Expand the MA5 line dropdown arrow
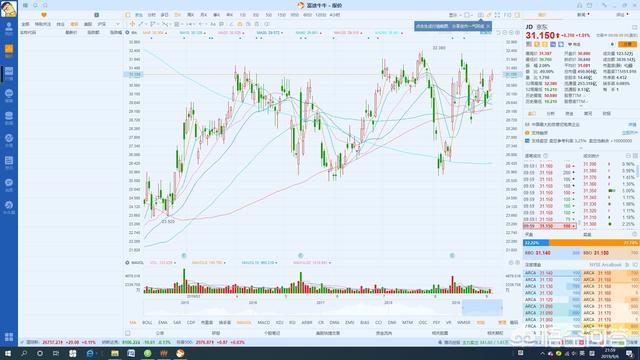 (x=166, y=33)
